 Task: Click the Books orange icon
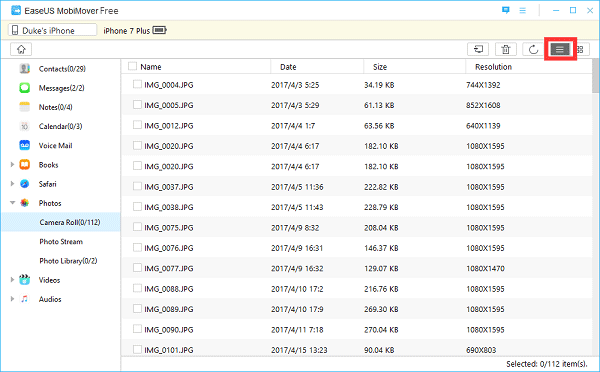24,165
